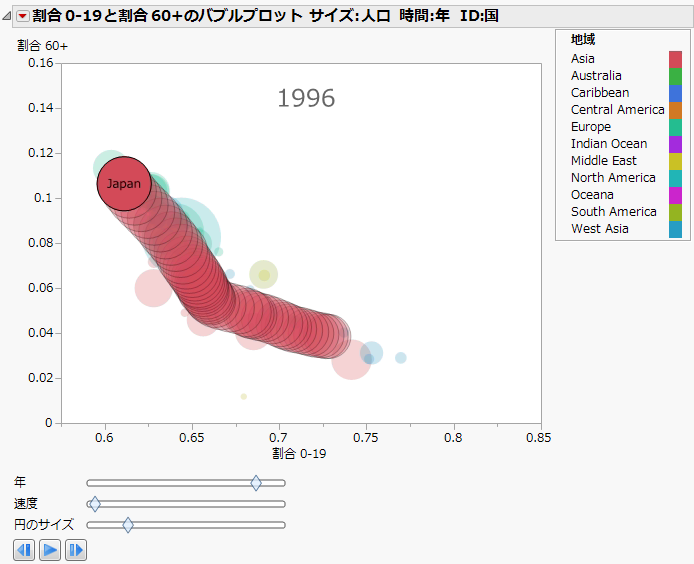This screenshot has width=694, height=564.
Task: Click the 円のサイズ slider handle
Action: click(x=128, y=524)
